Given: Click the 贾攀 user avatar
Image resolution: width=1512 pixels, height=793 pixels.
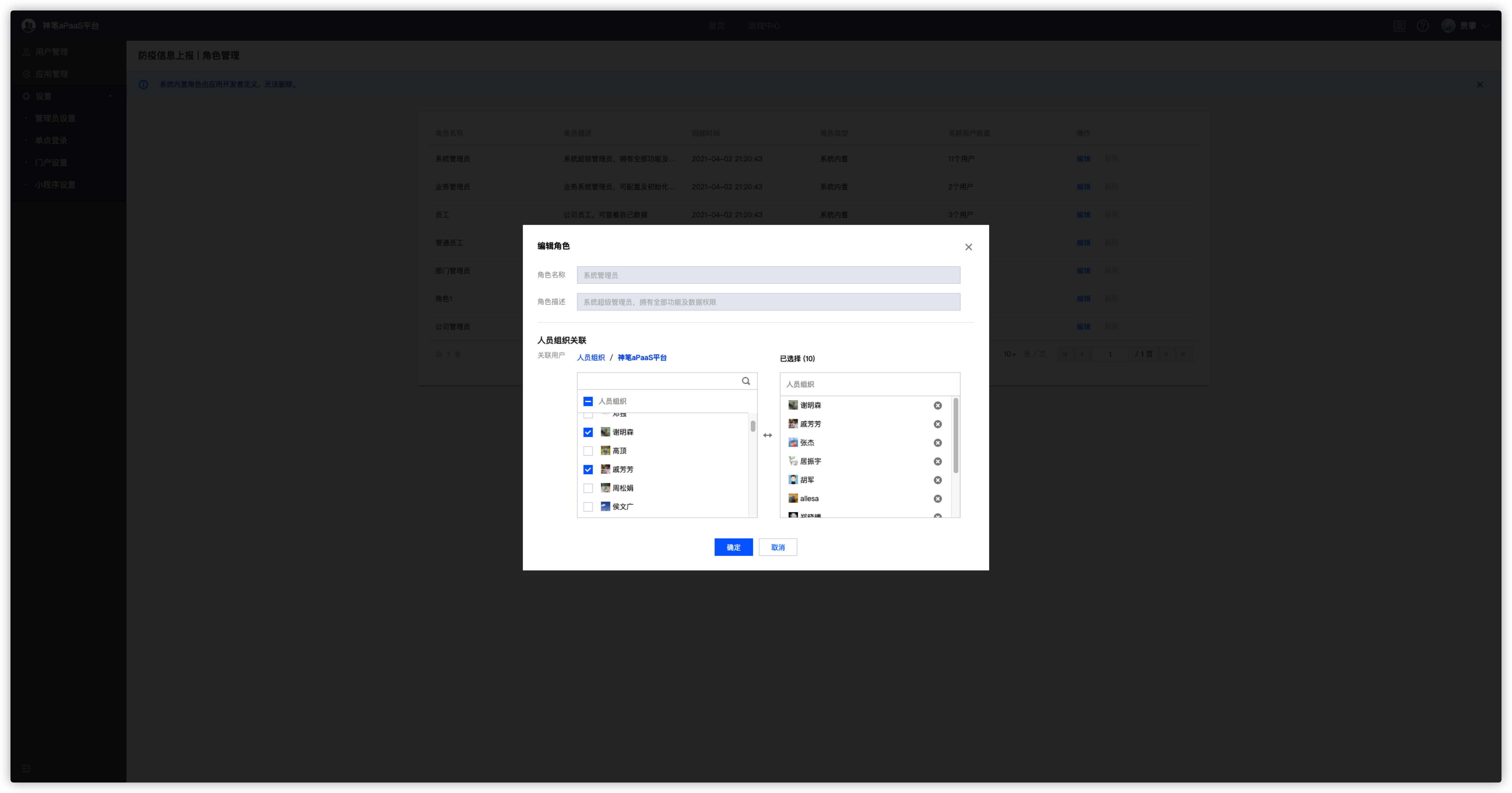Looking at the screenshot, I should point(1448,26).
